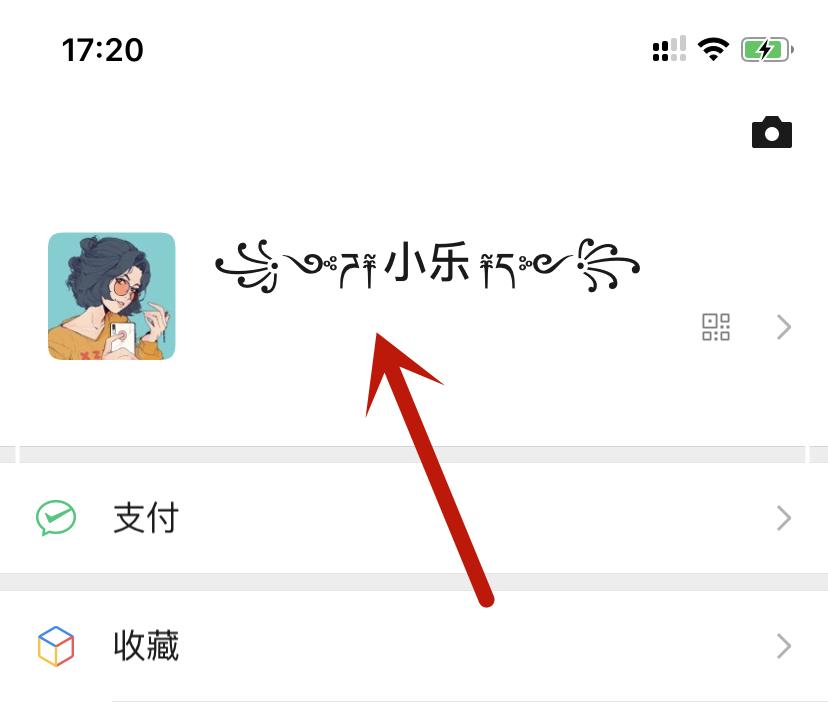Open the profile avatar picture
The image size is (828, 702).
point(111,296)
